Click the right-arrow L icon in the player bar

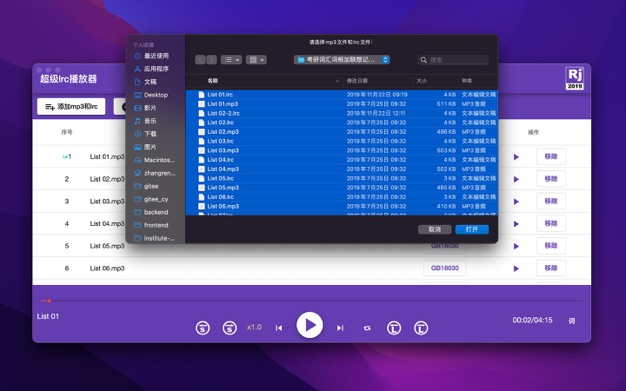tap(421, 328)
